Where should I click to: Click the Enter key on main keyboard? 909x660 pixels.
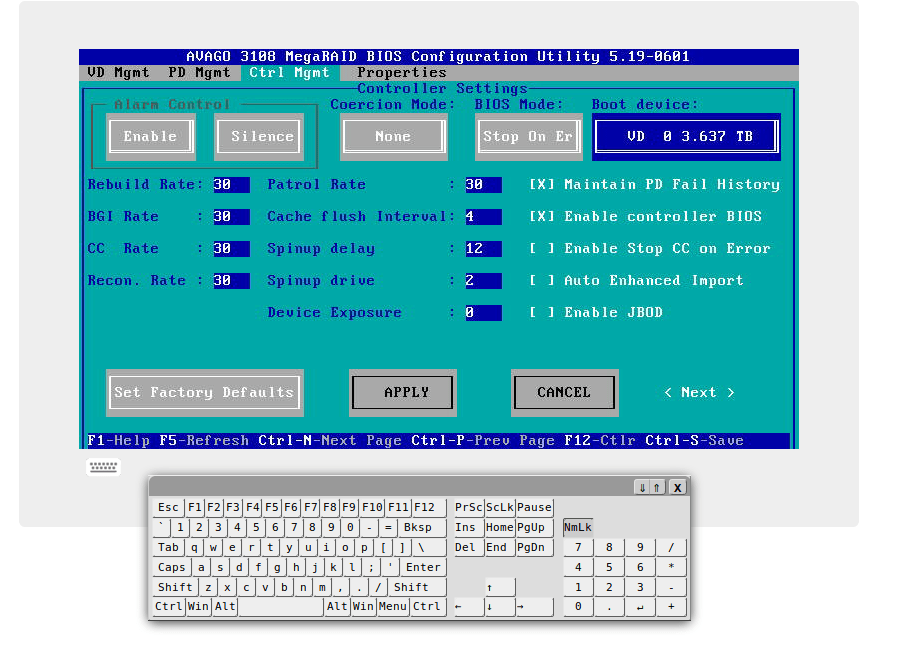click(x=423, y=567)
